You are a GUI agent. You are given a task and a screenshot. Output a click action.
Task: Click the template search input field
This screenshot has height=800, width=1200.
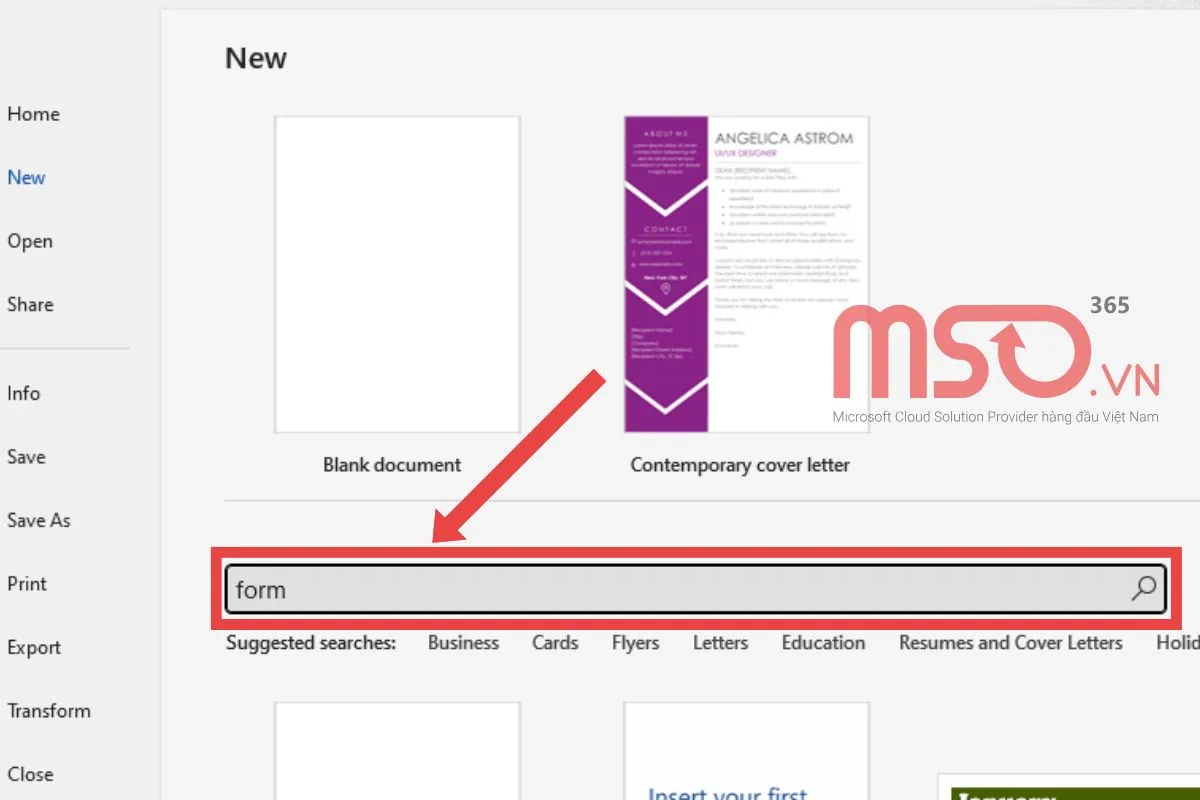(600, 589)
